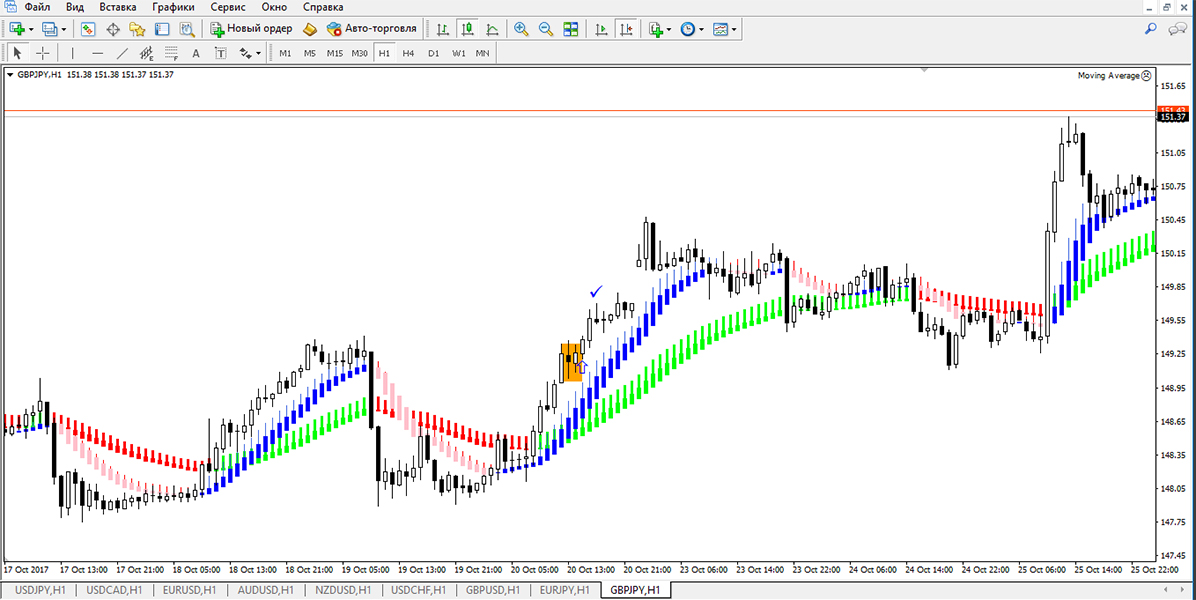Select the W1 timeframe
The width and height of the screenshot is (1196, 600).
coord(458,53)
